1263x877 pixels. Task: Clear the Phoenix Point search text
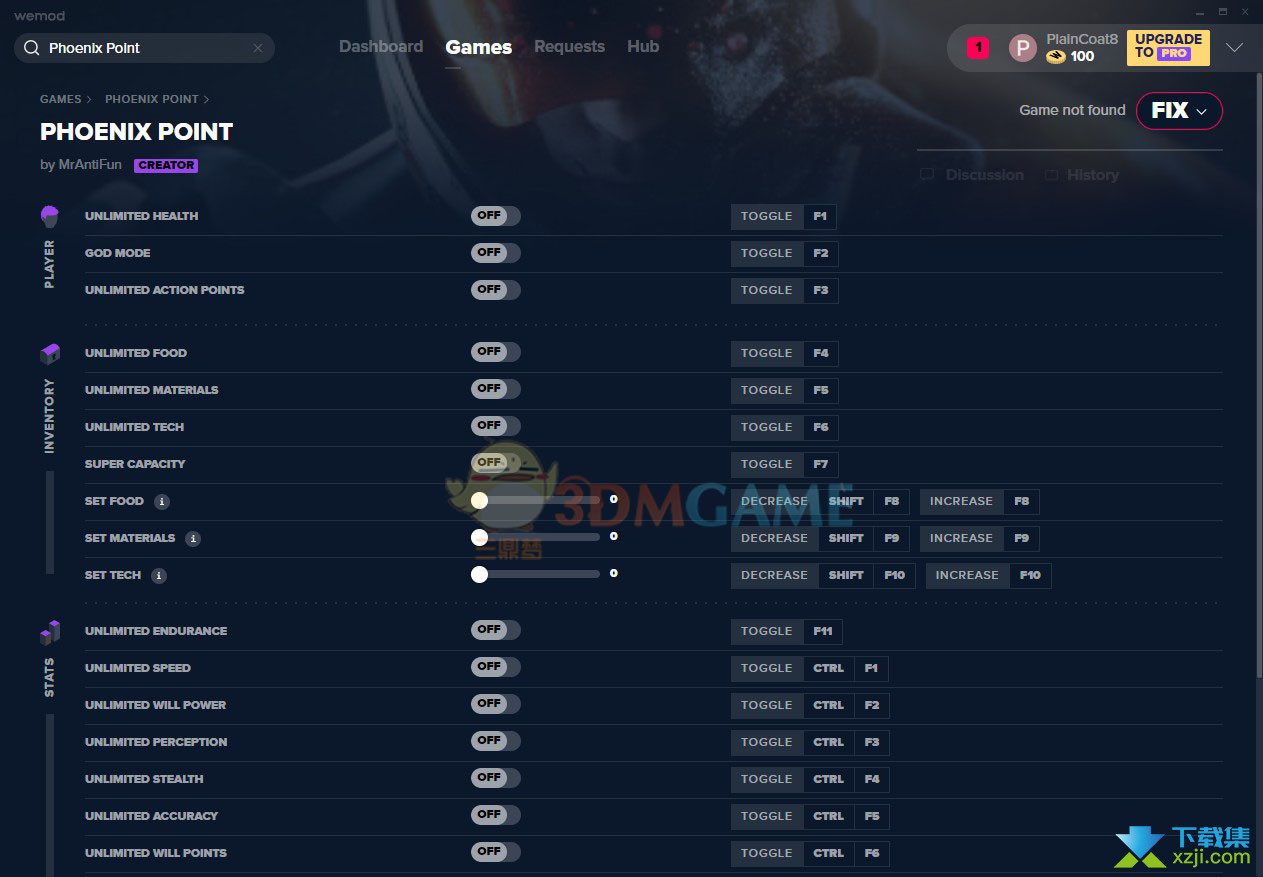[258, 48]
